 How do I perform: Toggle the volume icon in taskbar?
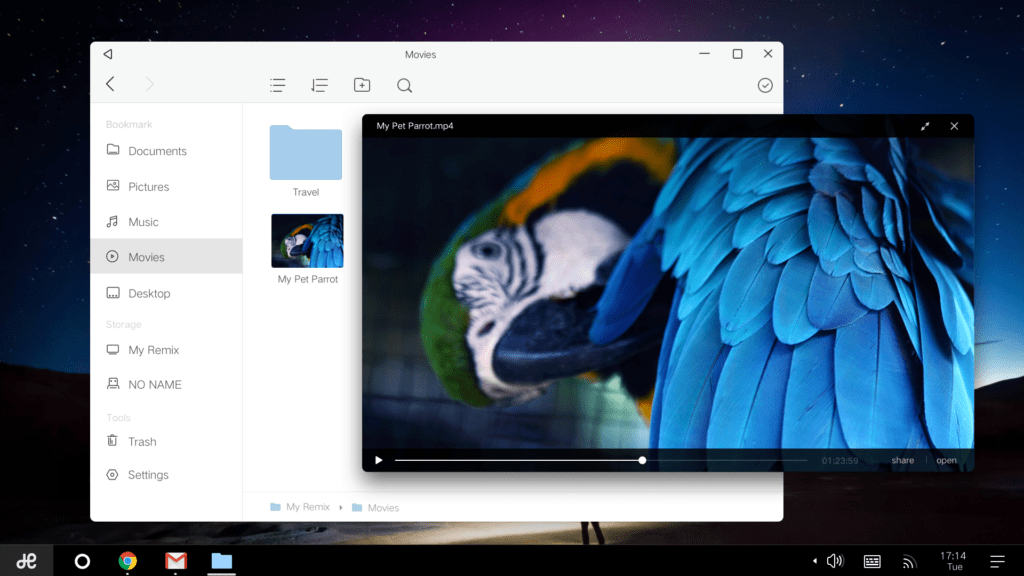coord(835,561)
